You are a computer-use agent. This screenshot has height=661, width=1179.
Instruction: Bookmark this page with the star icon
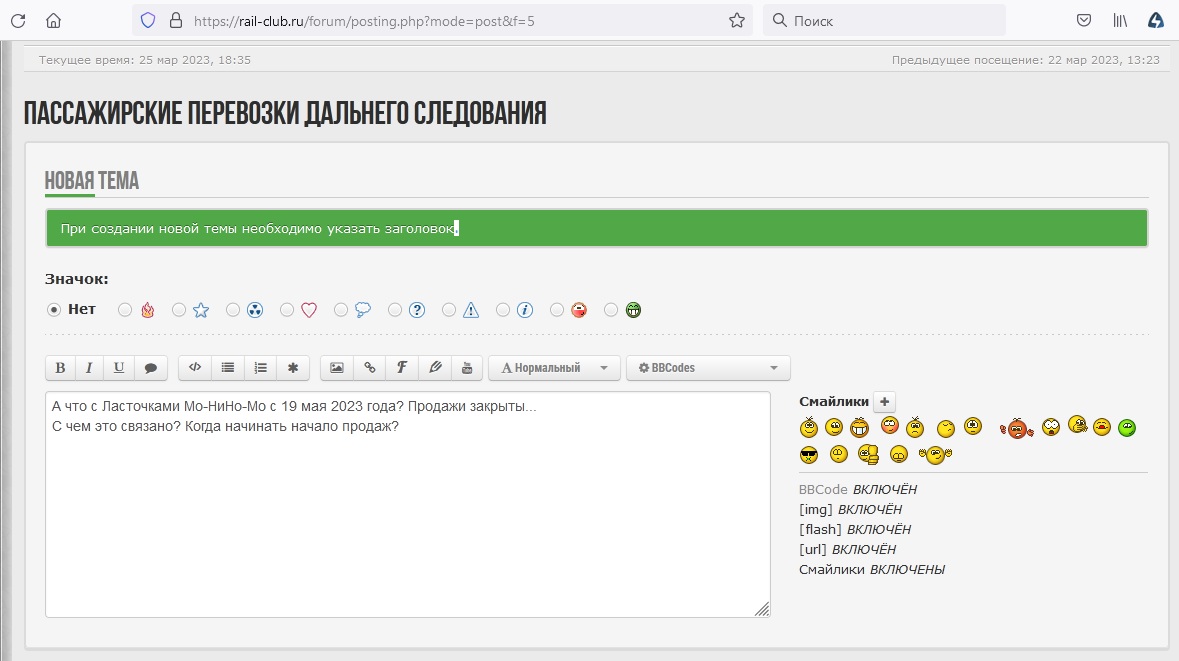tap(737, 20)
